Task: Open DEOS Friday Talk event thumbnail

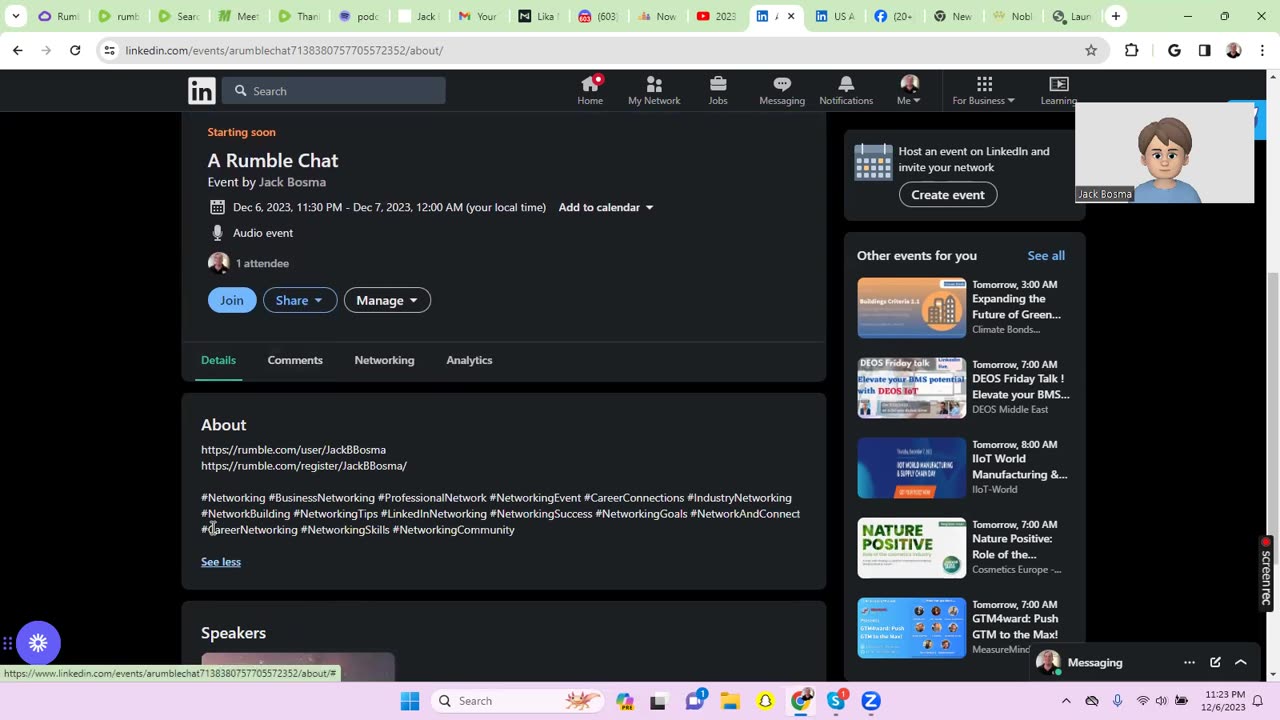Action: click(x=911, y=388)
